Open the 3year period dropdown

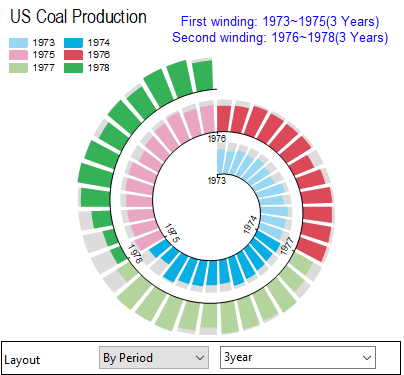[298, 357]
